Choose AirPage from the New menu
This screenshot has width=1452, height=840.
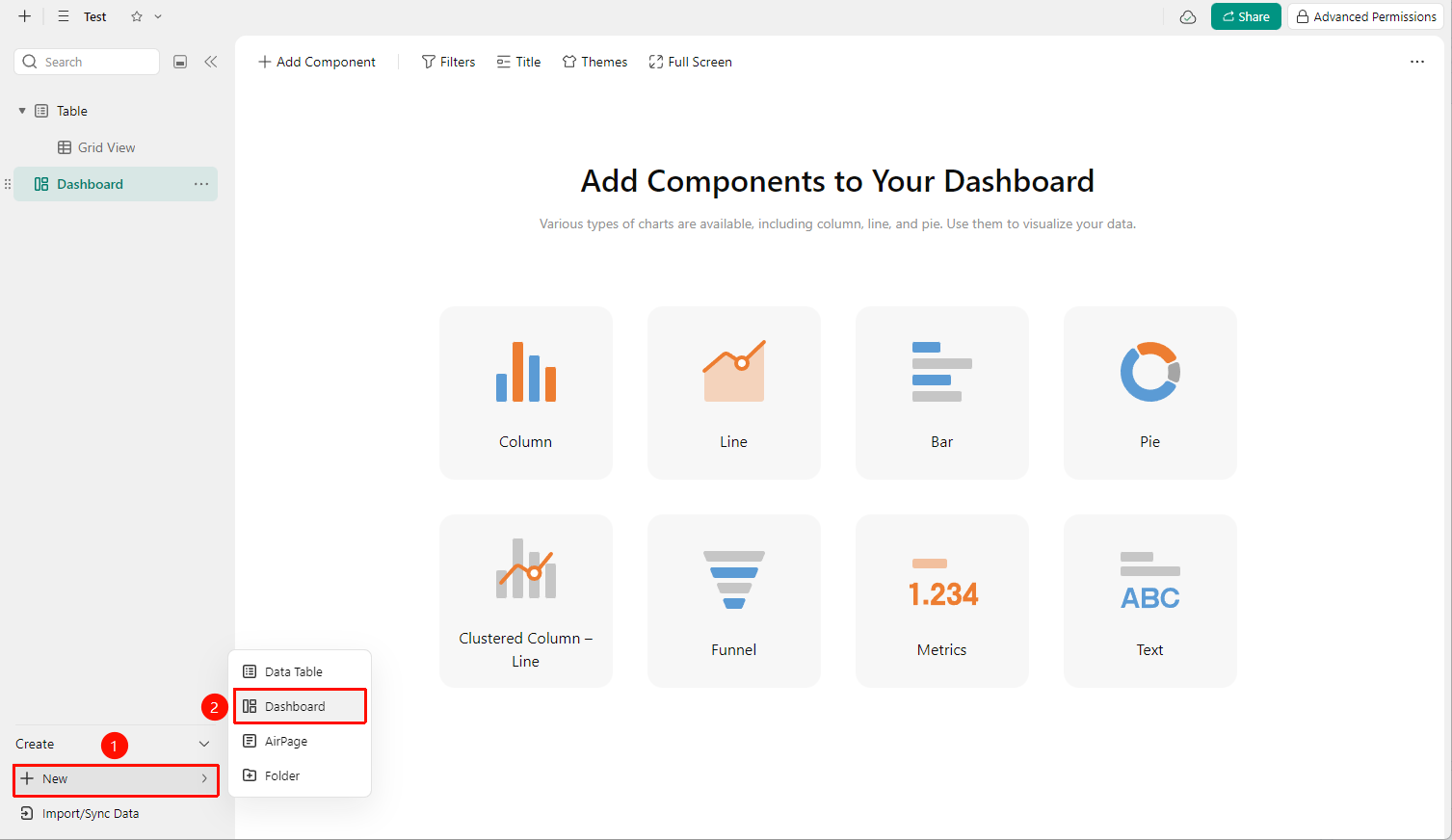tap(300, 741)
